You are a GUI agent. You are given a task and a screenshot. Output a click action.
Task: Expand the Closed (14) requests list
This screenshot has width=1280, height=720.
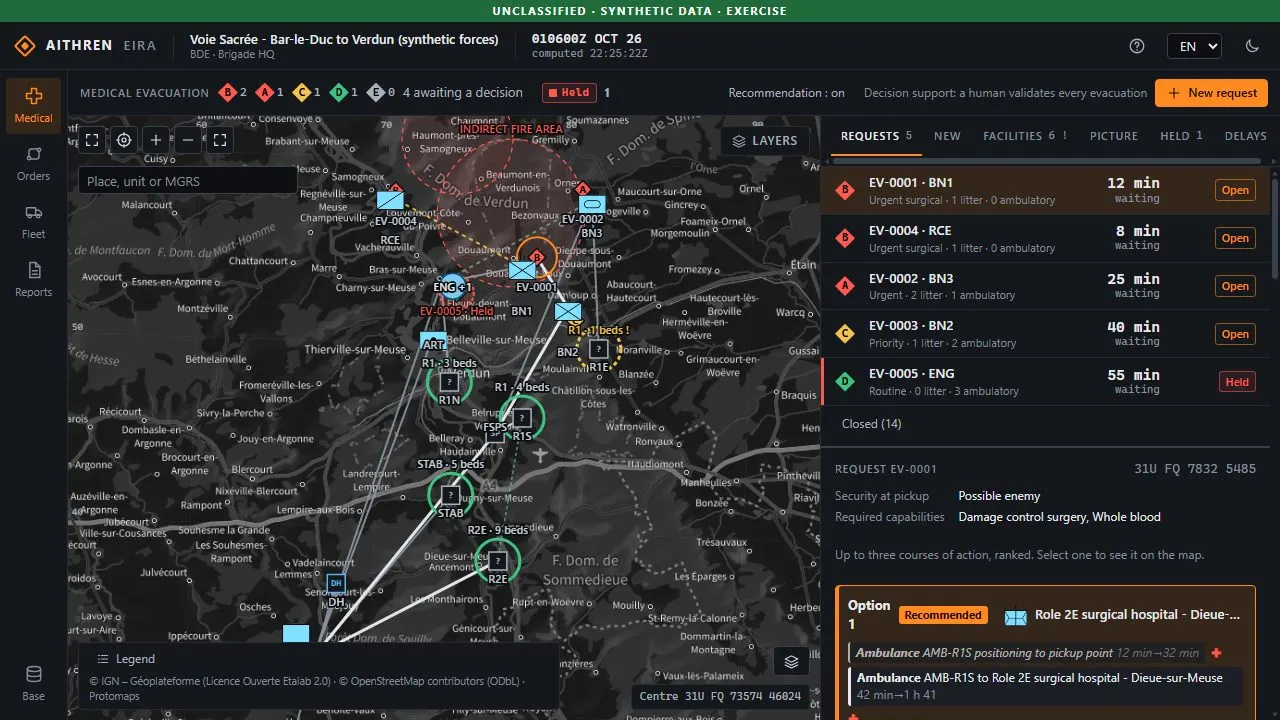tap(871, 424)
